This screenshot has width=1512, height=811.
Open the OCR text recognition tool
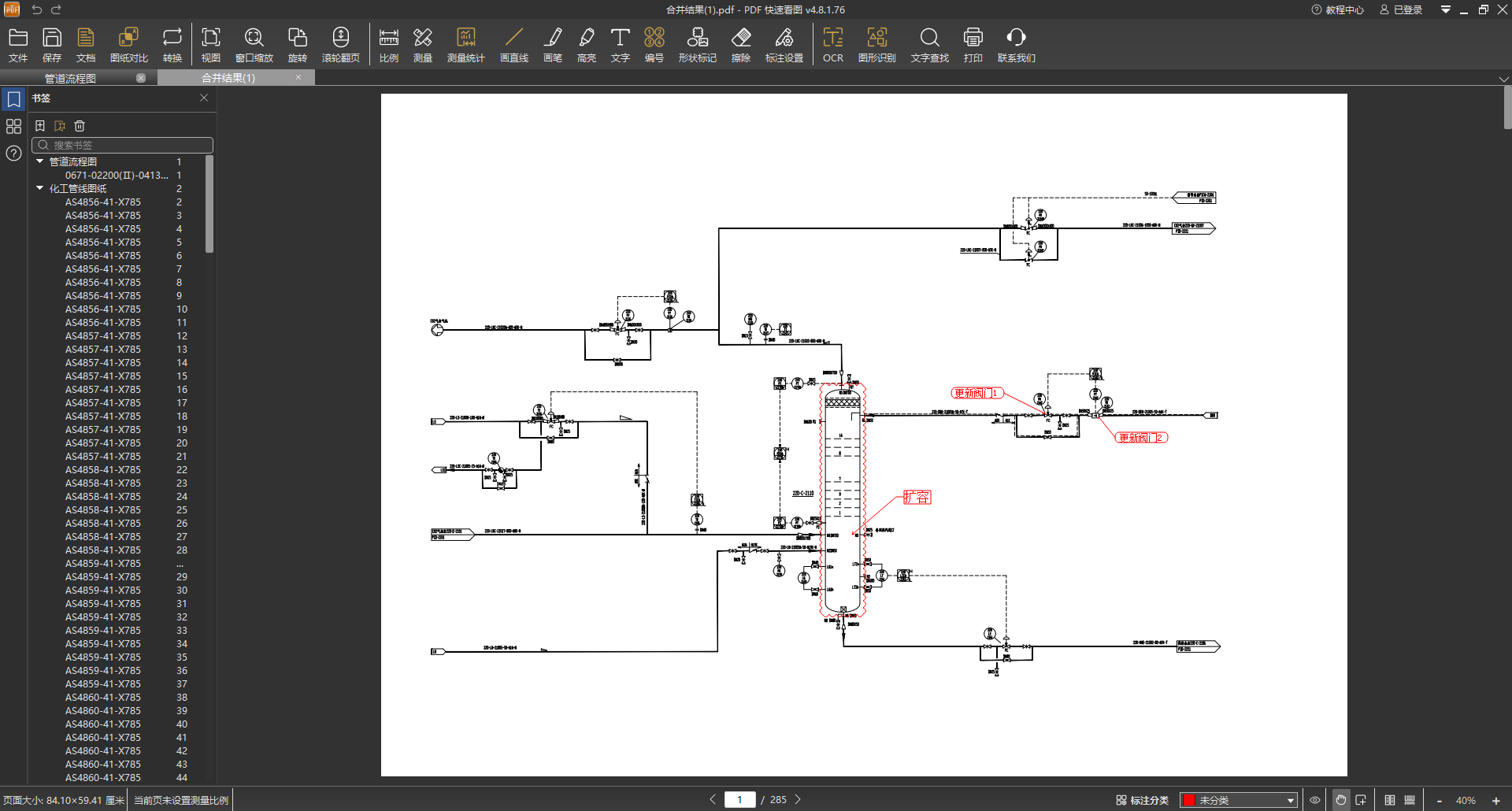click(x=832, y=45)
